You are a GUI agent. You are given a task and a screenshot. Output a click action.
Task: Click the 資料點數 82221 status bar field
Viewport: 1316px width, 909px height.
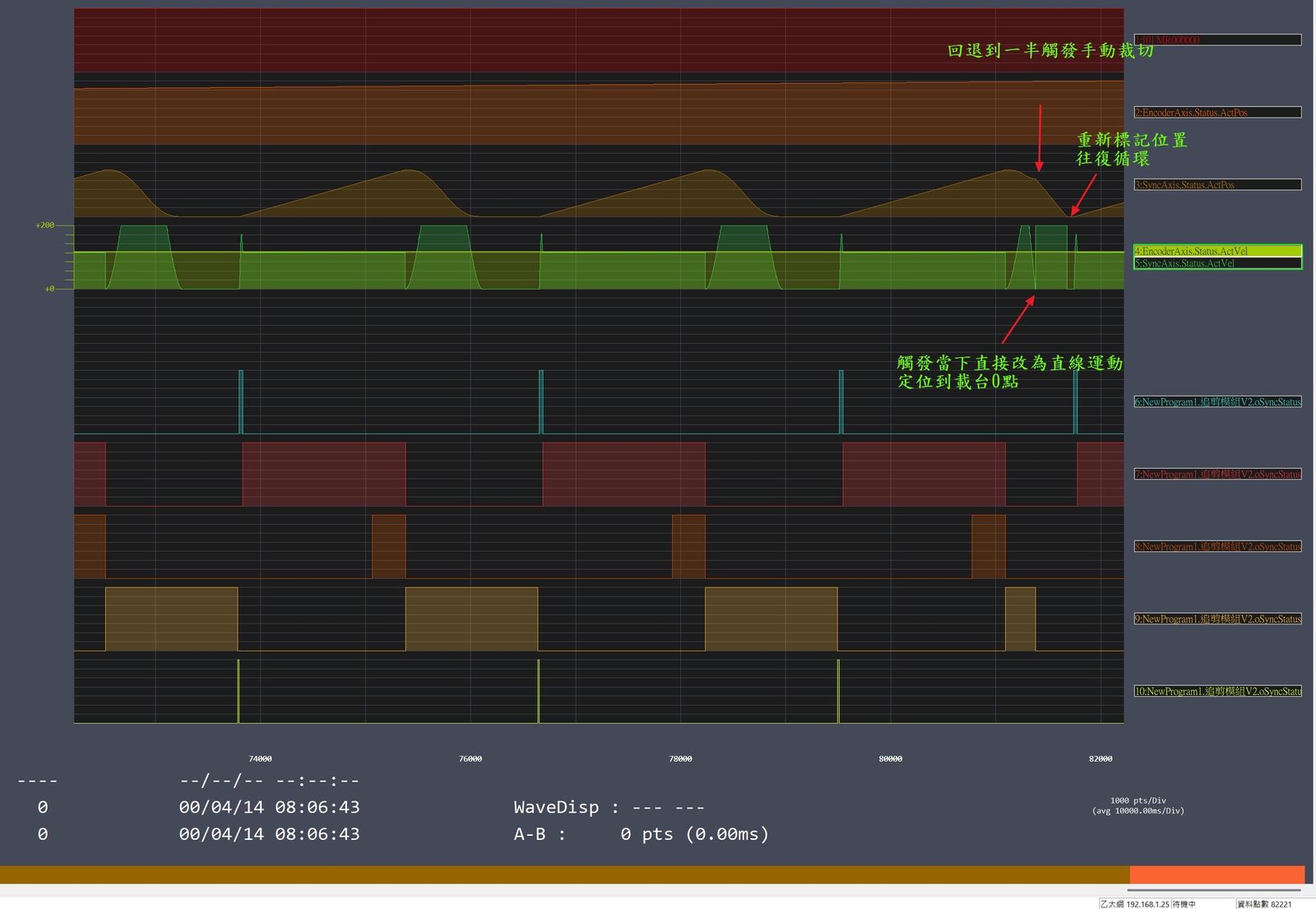(x=1265, y=903)
